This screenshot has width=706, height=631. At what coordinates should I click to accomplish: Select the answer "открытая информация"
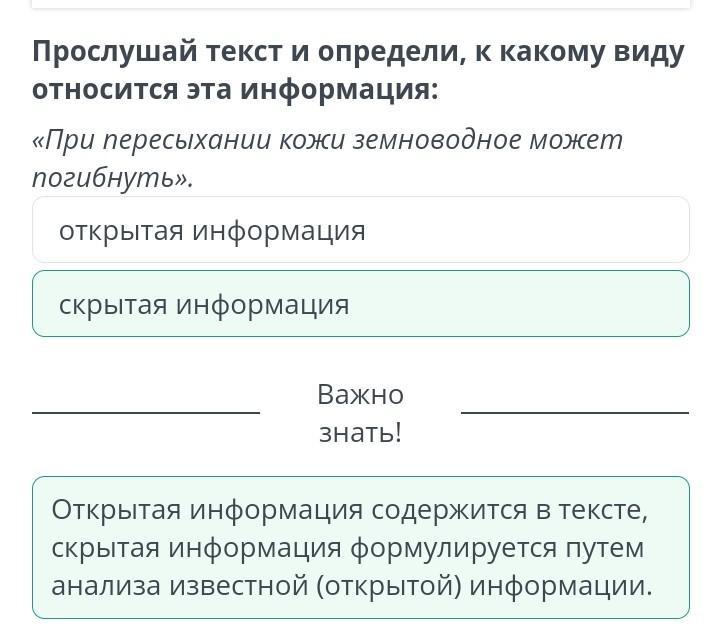coord(361,230)
